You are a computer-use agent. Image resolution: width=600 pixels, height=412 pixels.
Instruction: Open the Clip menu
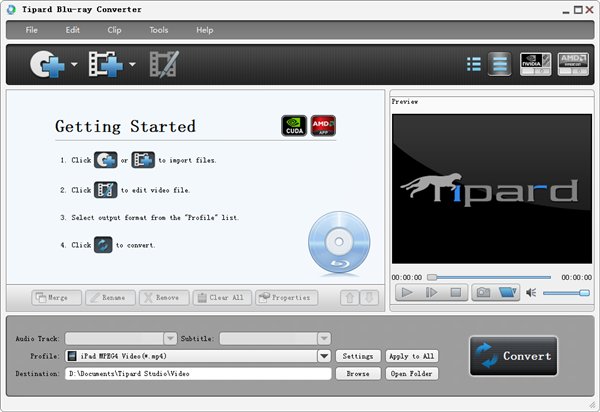click(114, 30)
